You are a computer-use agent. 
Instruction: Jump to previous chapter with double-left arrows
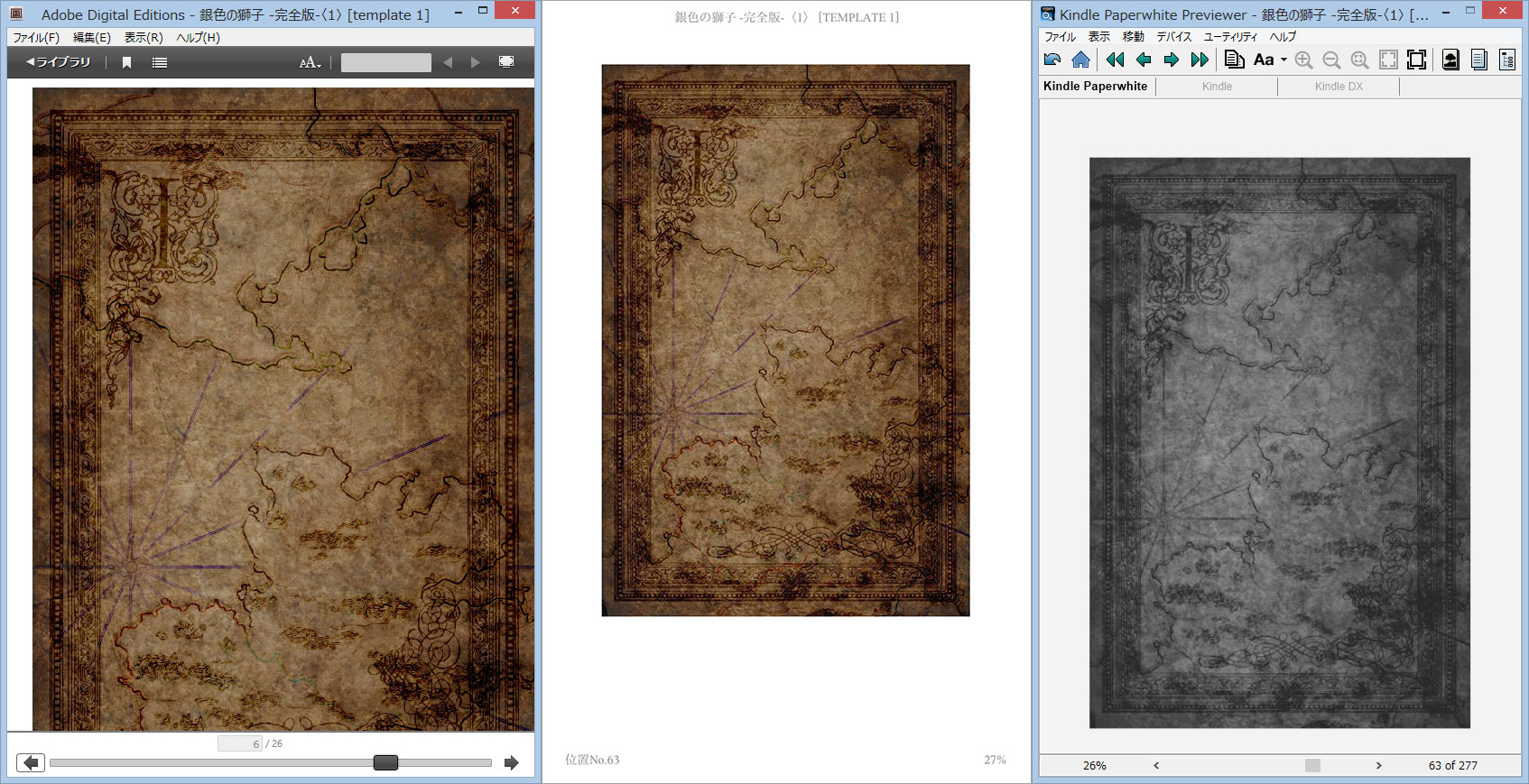(1116, 60)
